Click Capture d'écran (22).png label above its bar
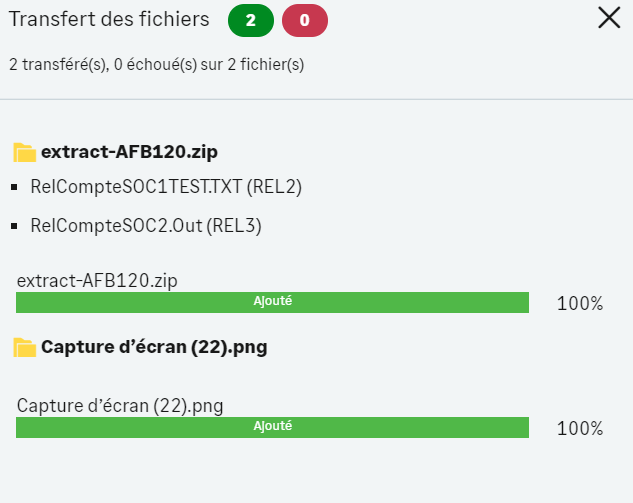The width and height of the screenshot is (633, 503). [120, 406]
